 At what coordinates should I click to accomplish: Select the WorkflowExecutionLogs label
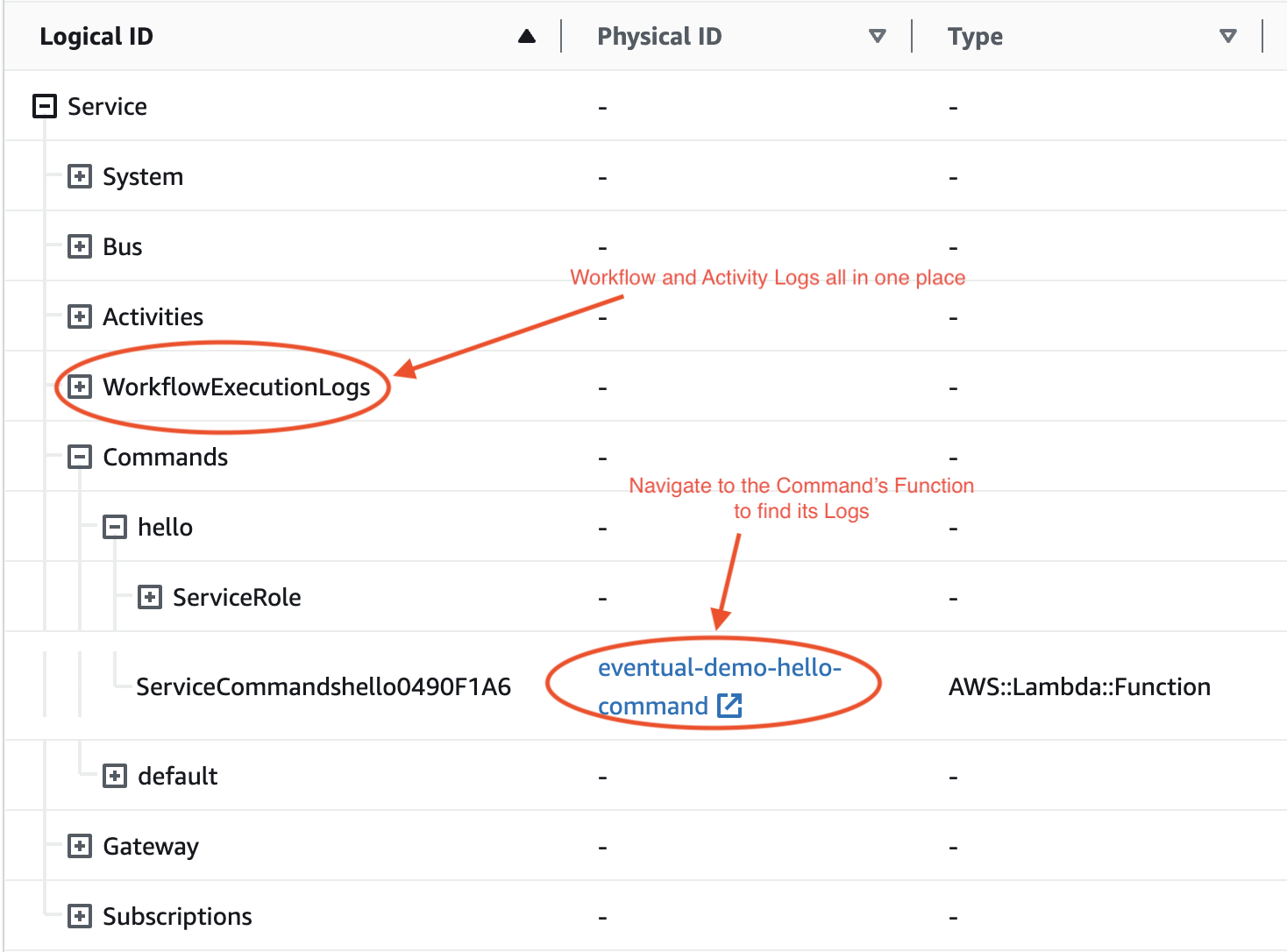tap(237, 387)
